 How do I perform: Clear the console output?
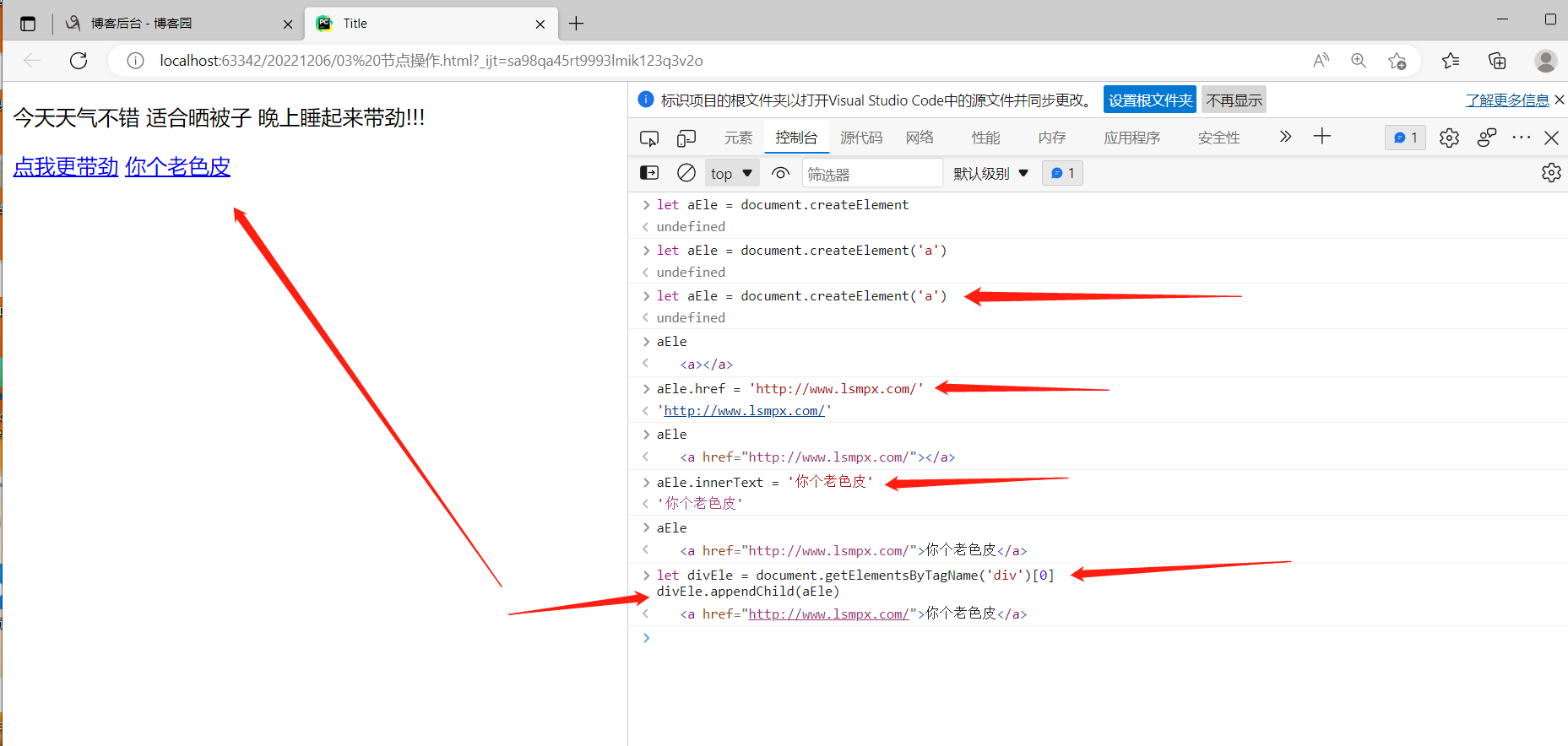coord(686,173)
